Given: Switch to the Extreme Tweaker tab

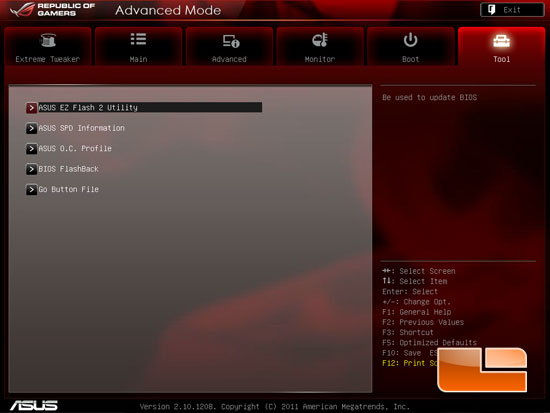Looking at the screenshot, I should pos(48,46).
